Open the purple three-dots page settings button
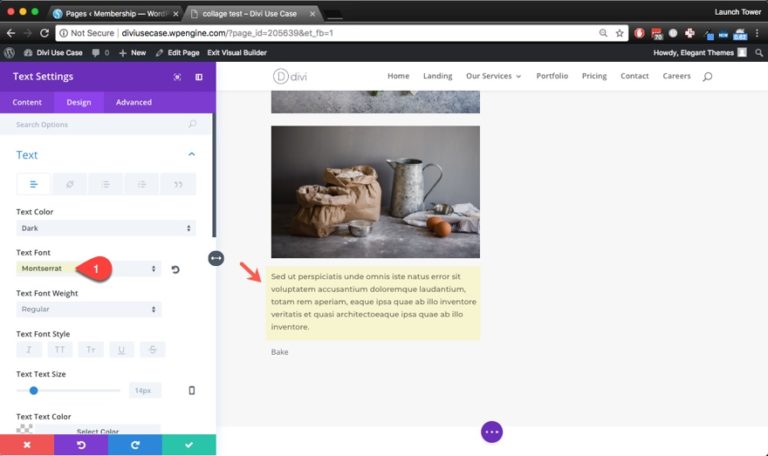The image size is (768, 456). tap(491, 431)
